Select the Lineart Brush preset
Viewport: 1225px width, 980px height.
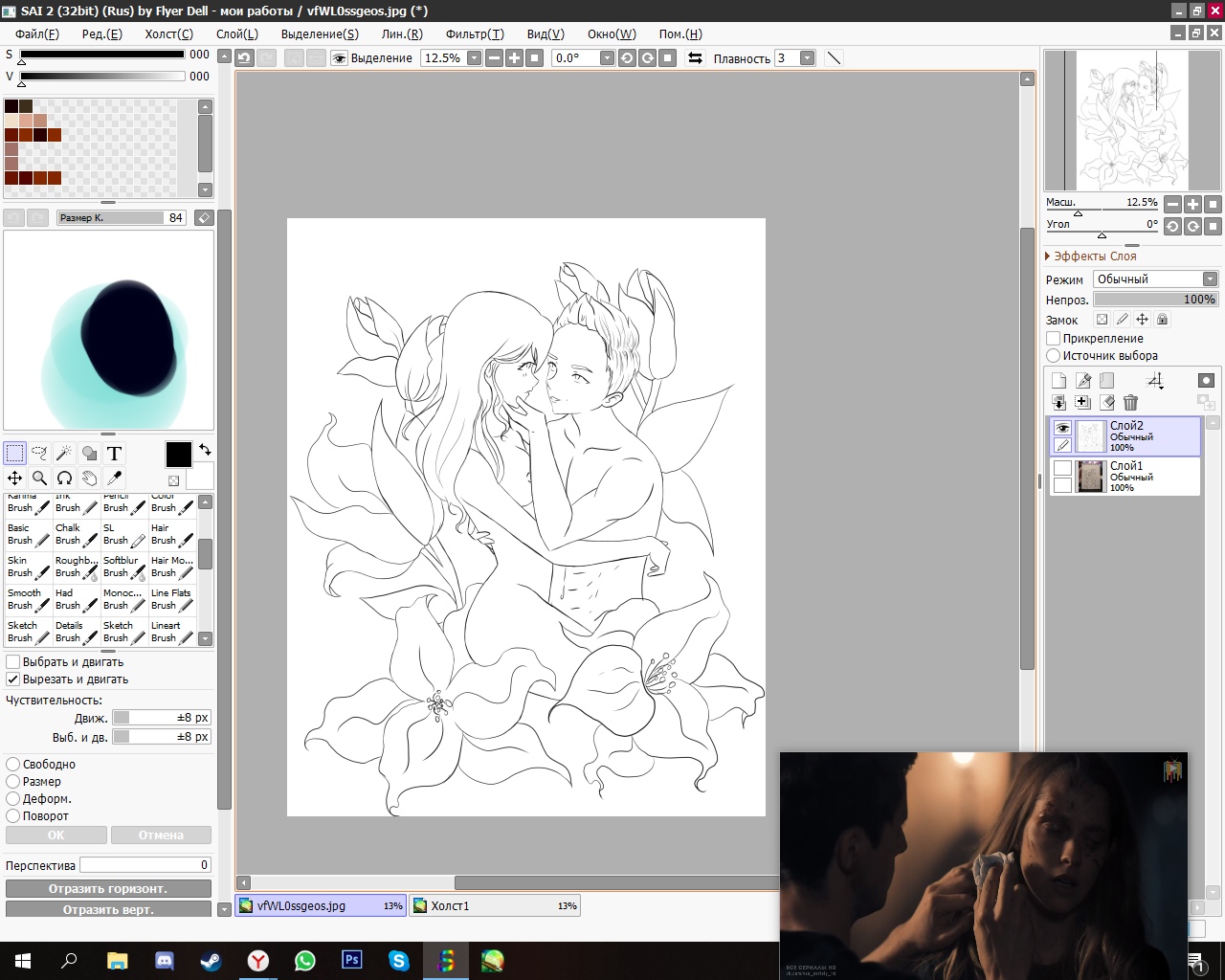click(x=172, y=632)
